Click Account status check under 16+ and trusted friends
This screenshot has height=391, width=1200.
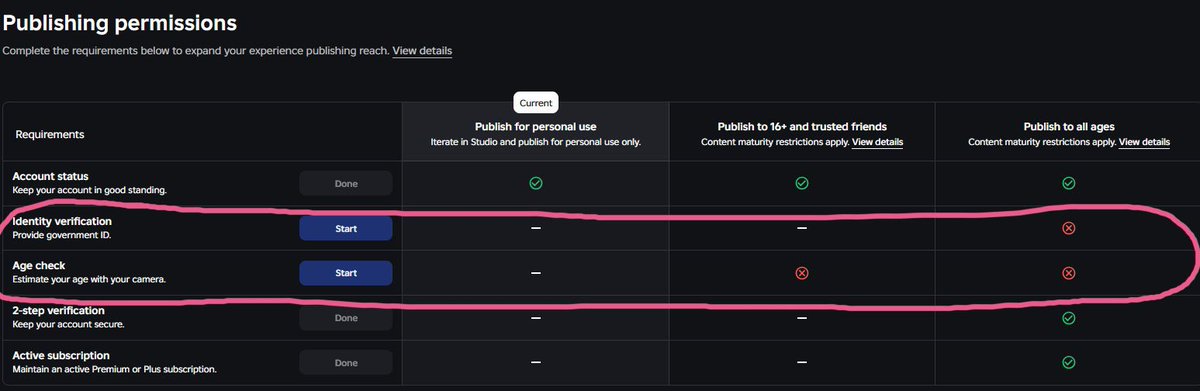pos(801,183)
